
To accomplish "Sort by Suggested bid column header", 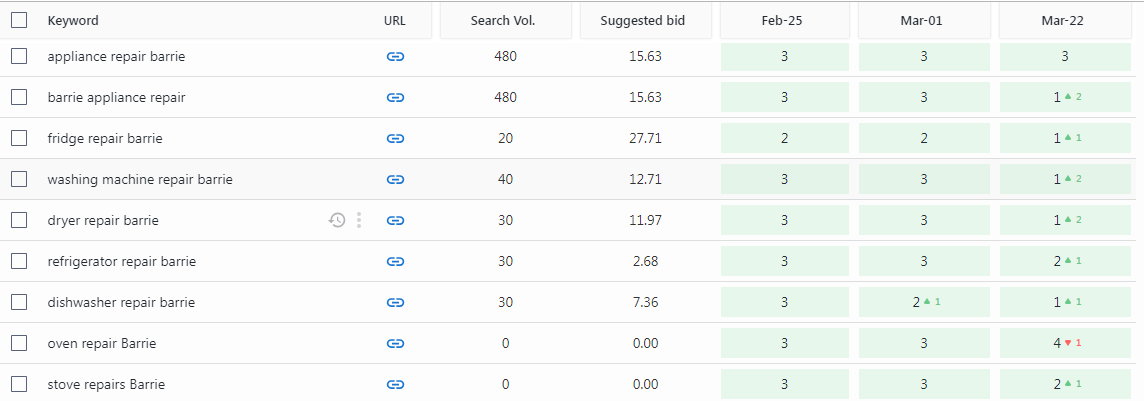I will [643, 20].
